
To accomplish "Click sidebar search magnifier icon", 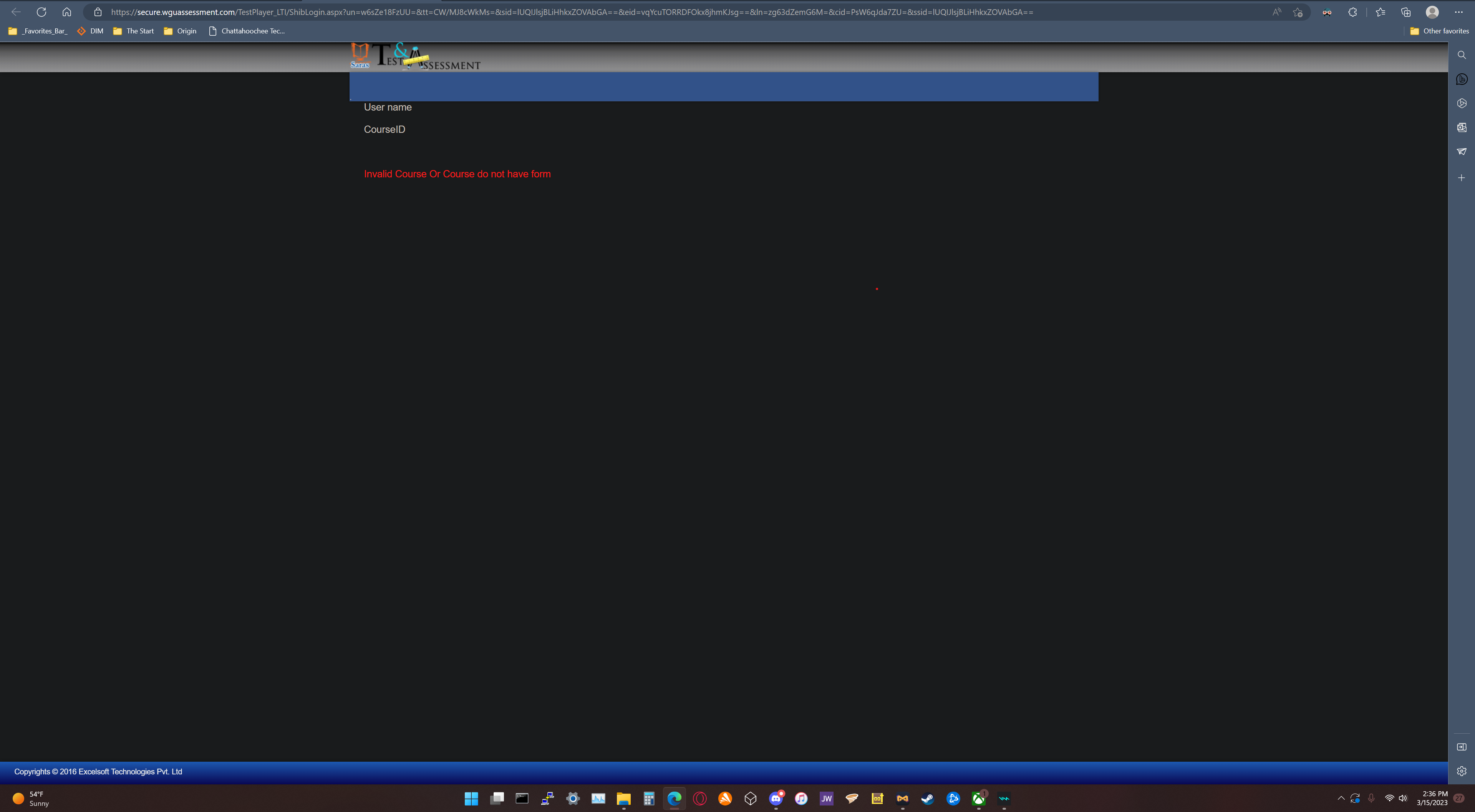I will point(1461,55).
